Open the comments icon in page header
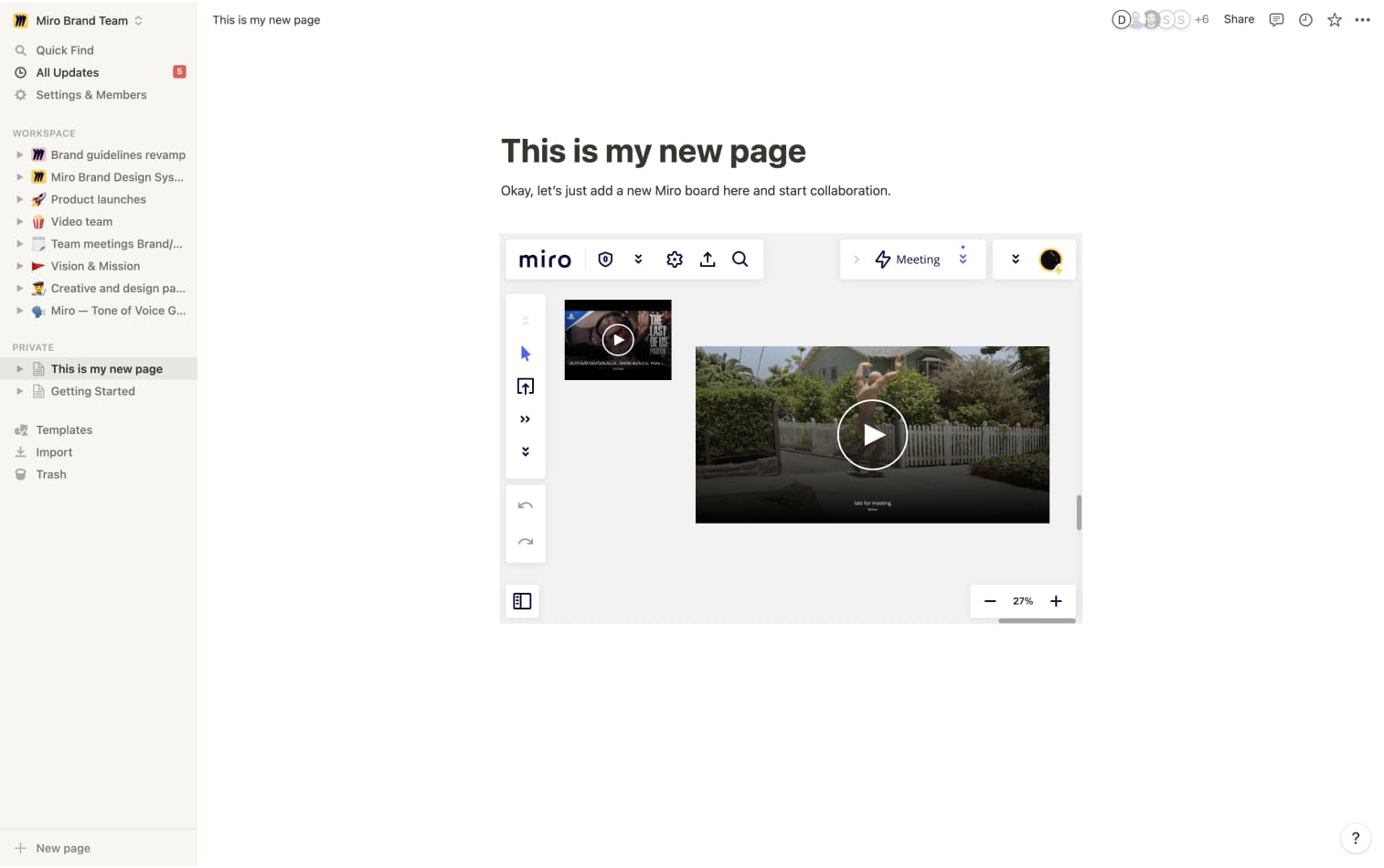The image size is (1384, 868). [x=1276, y=20]
